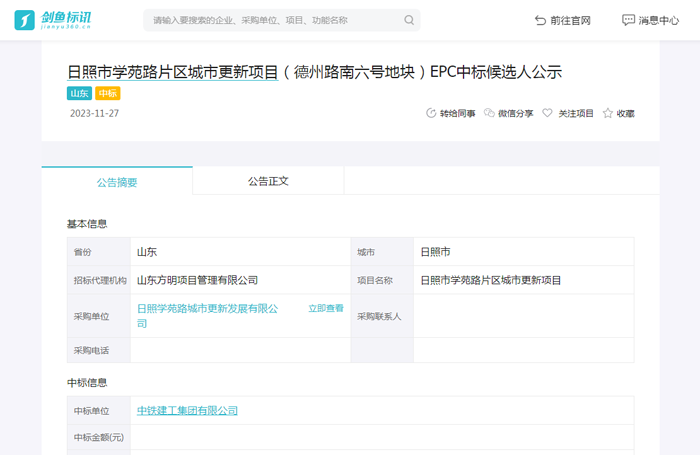
Task: Open 日照学苑路城市更新发展有限公司 purchaser link
Action: point(208,316)
